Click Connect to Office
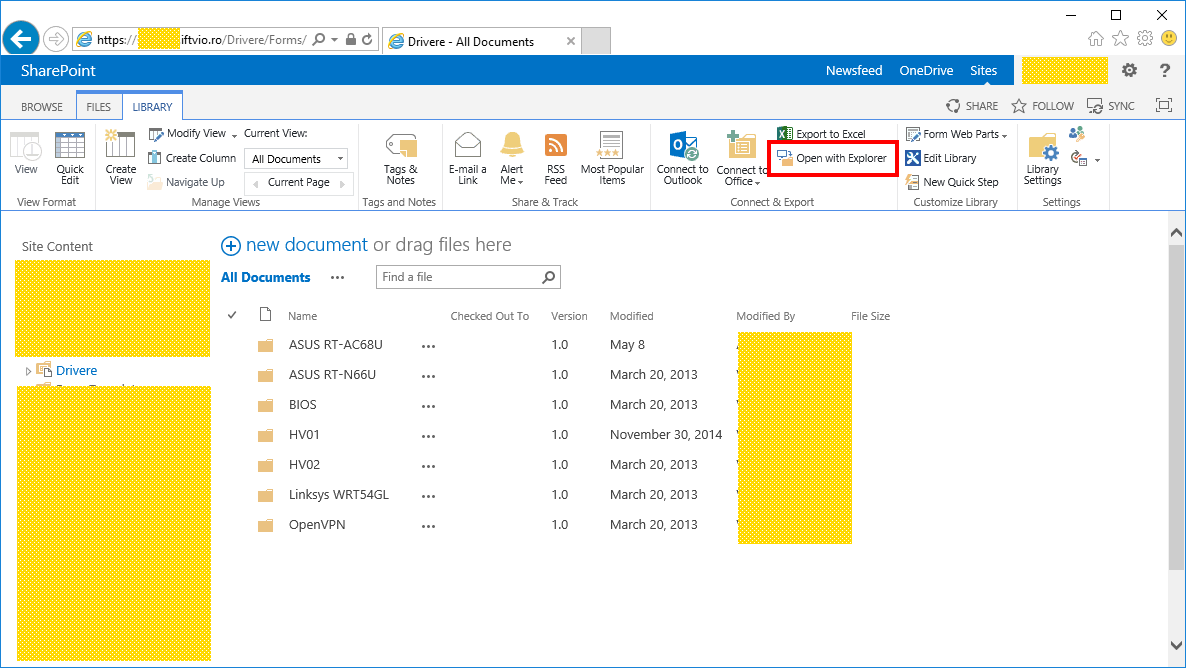Image resolution: width=1186 pixels, height=668 pixels. (741, 157)
